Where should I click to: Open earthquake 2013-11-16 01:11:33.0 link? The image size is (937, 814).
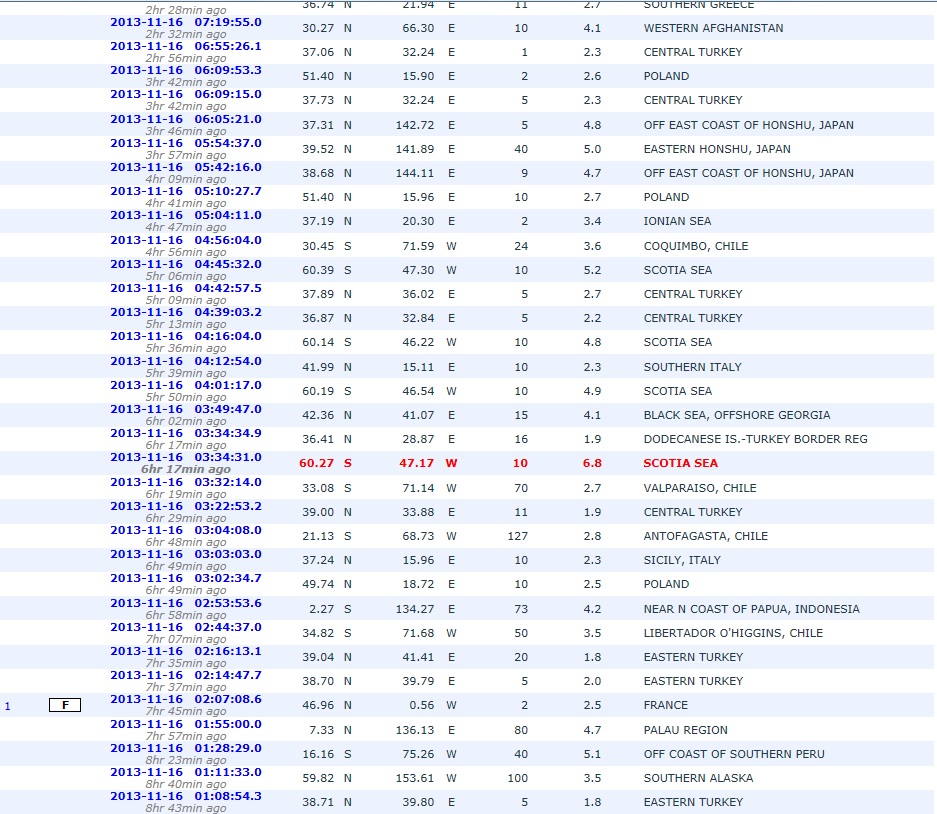coord(186,772)
